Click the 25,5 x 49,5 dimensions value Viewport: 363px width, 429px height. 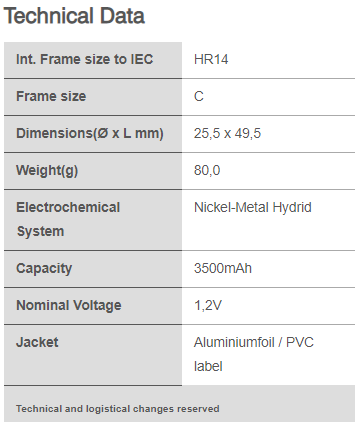click(227, 134)
